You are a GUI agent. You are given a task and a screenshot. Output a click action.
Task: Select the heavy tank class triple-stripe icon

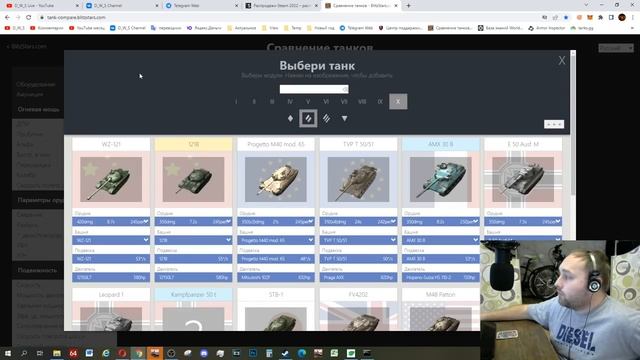pyautogui.click(x=327, y=118)
